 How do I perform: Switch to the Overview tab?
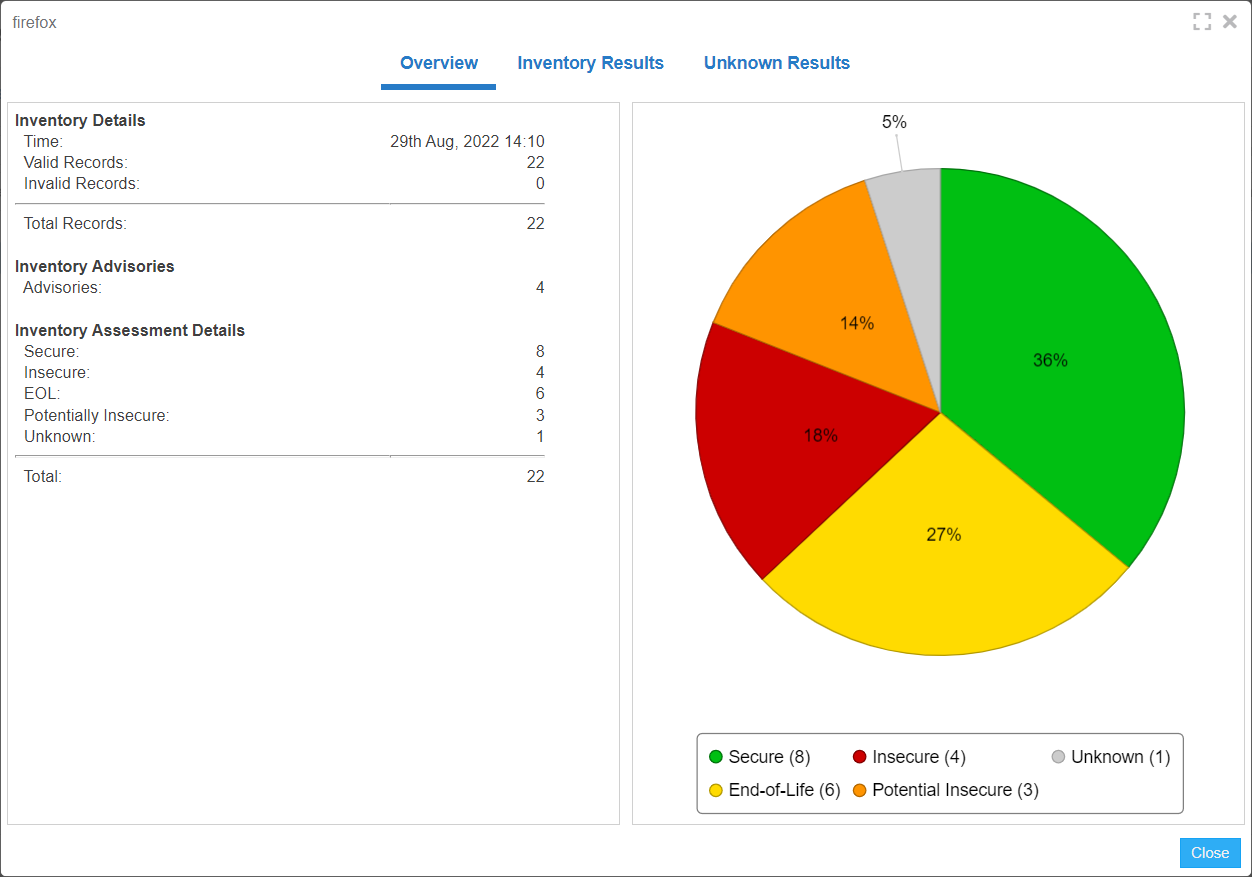pyautogui.click(x=439, y=63)
